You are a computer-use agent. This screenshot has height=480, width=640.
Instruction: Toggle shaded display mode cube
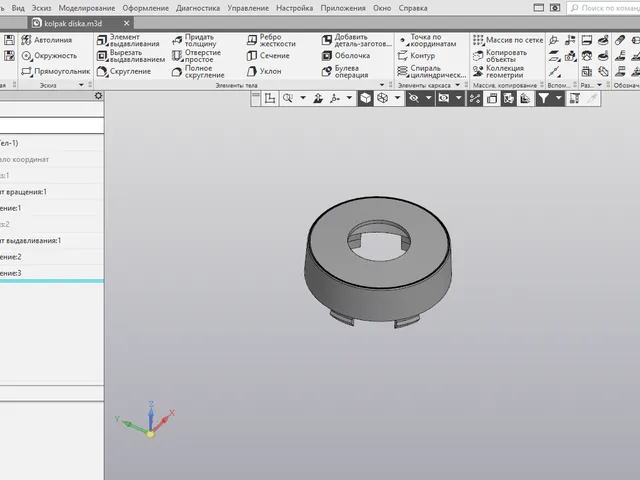[x=365, y=98]
